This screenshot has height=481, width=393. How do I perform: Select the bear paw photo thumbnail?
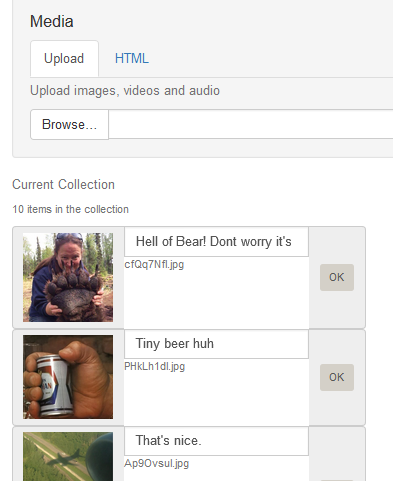pos(68,277)
